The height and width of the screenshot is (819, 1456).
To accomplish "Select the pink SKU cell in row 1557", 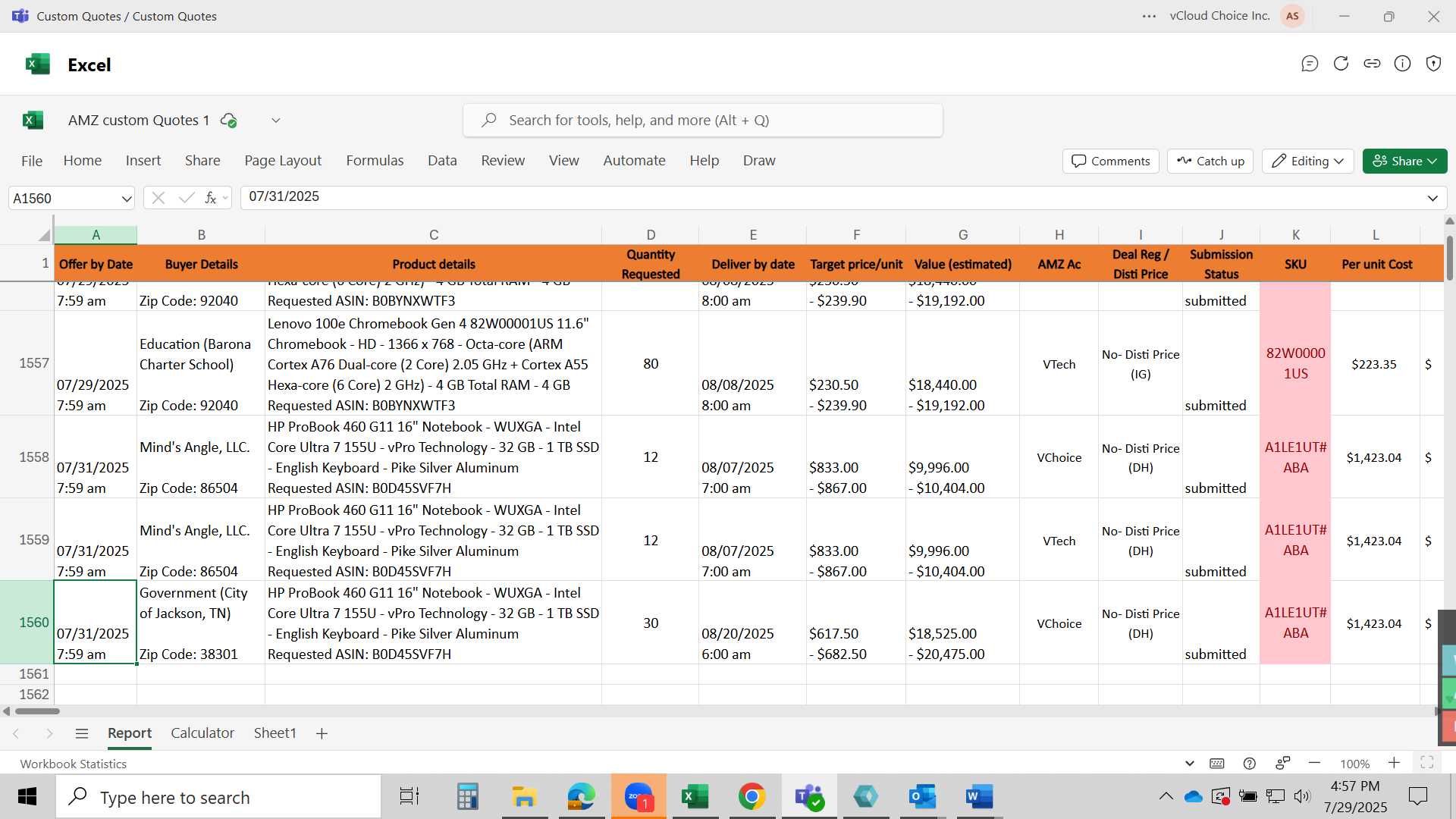I will [x=1295, y=363].
